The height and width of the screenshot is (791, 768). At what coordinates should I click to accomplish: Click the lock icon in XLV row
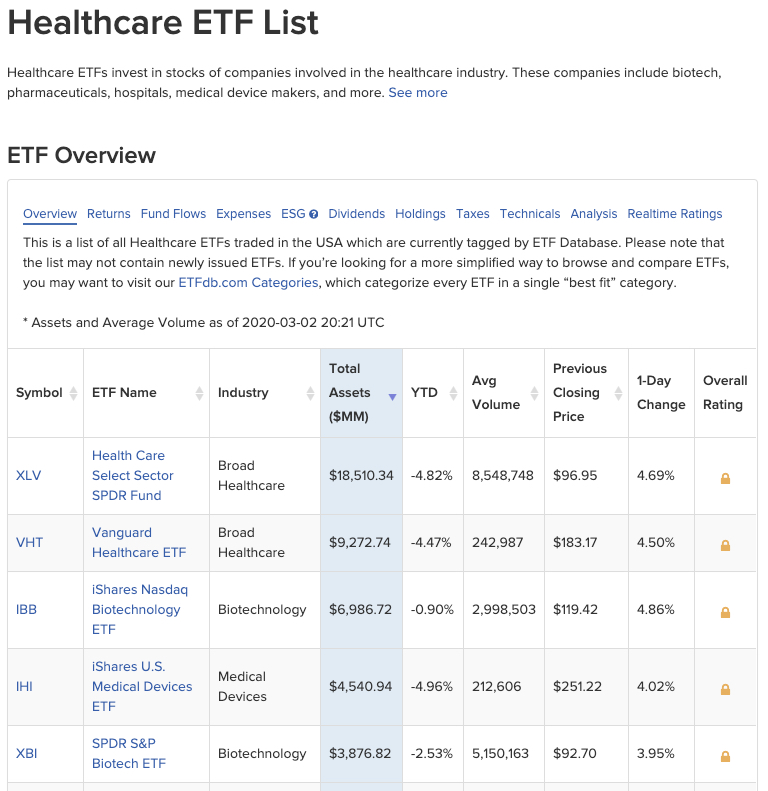(725, 478)
